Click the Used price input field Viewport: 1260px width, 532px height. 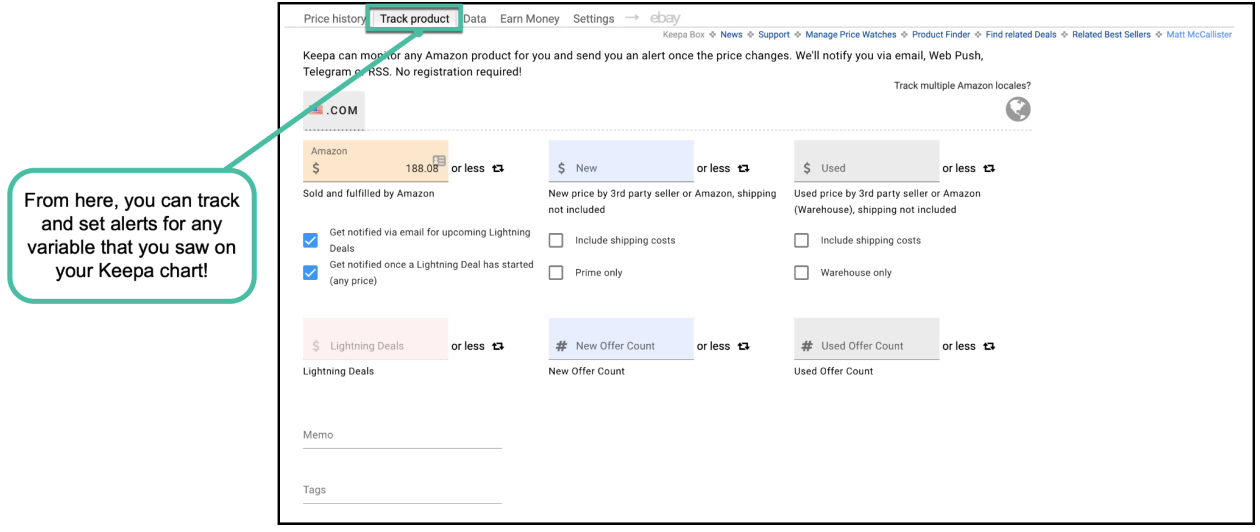point(867,161)
